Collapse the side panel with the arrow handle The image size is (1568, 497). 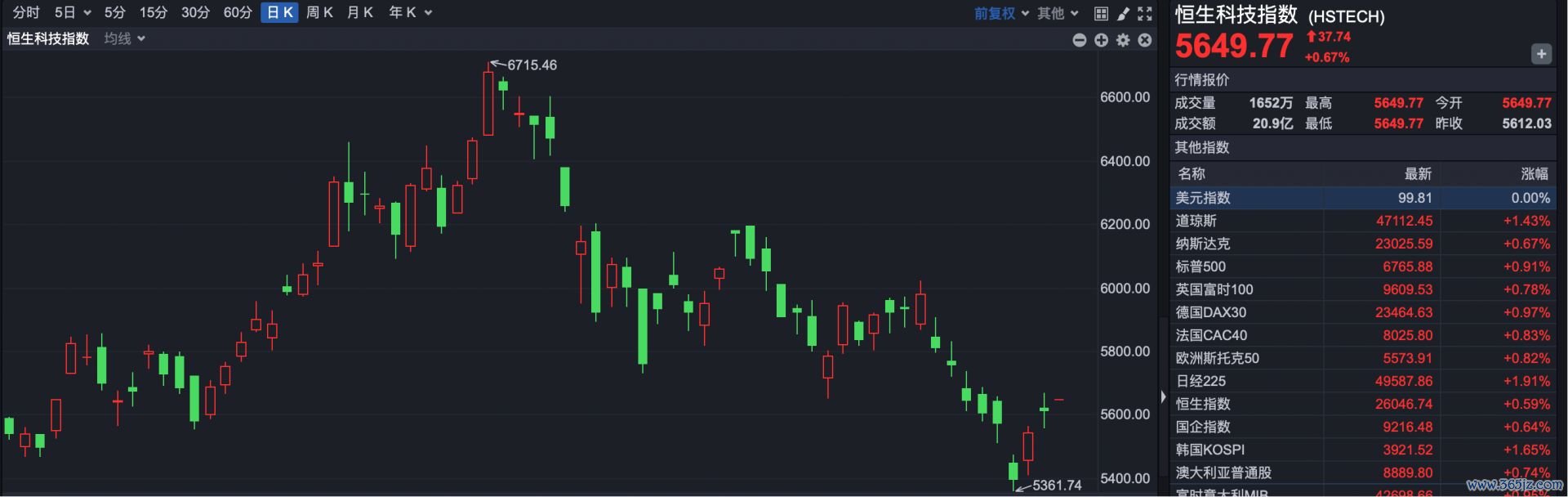(1163, 396)
